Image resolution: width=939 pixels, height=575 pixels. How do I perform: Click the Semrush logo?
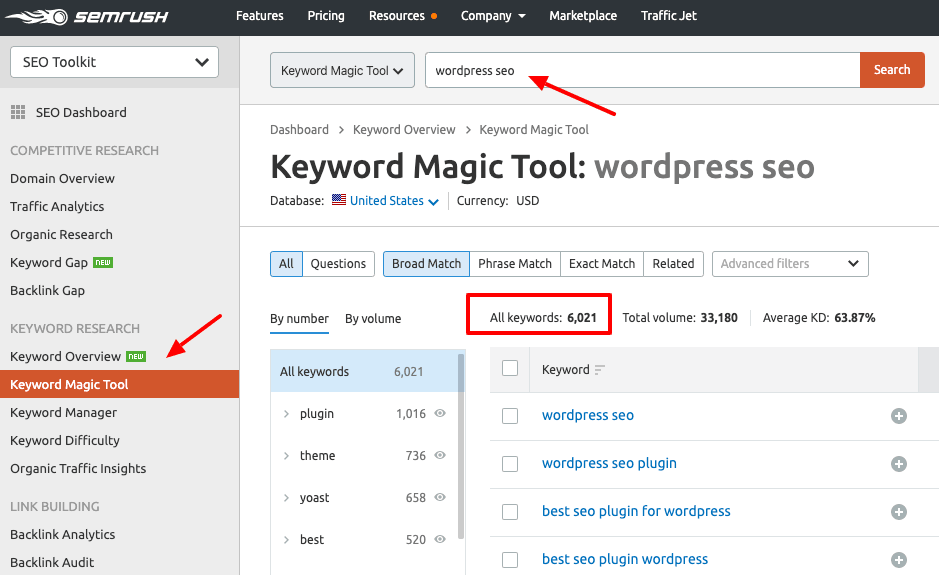click(87, 16)
